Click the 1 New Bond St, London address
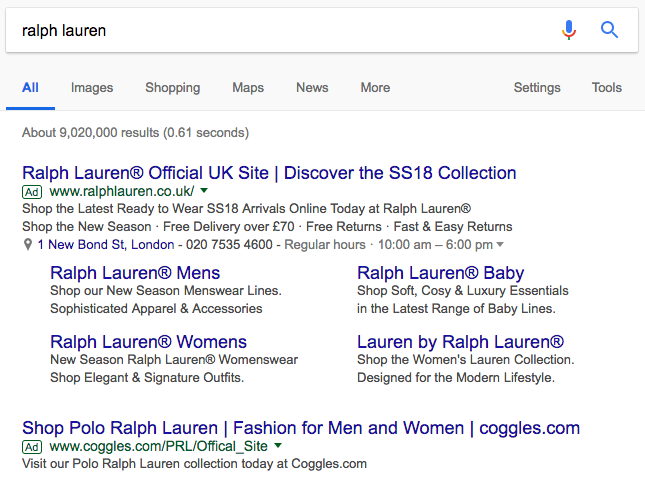 point(106,245)
